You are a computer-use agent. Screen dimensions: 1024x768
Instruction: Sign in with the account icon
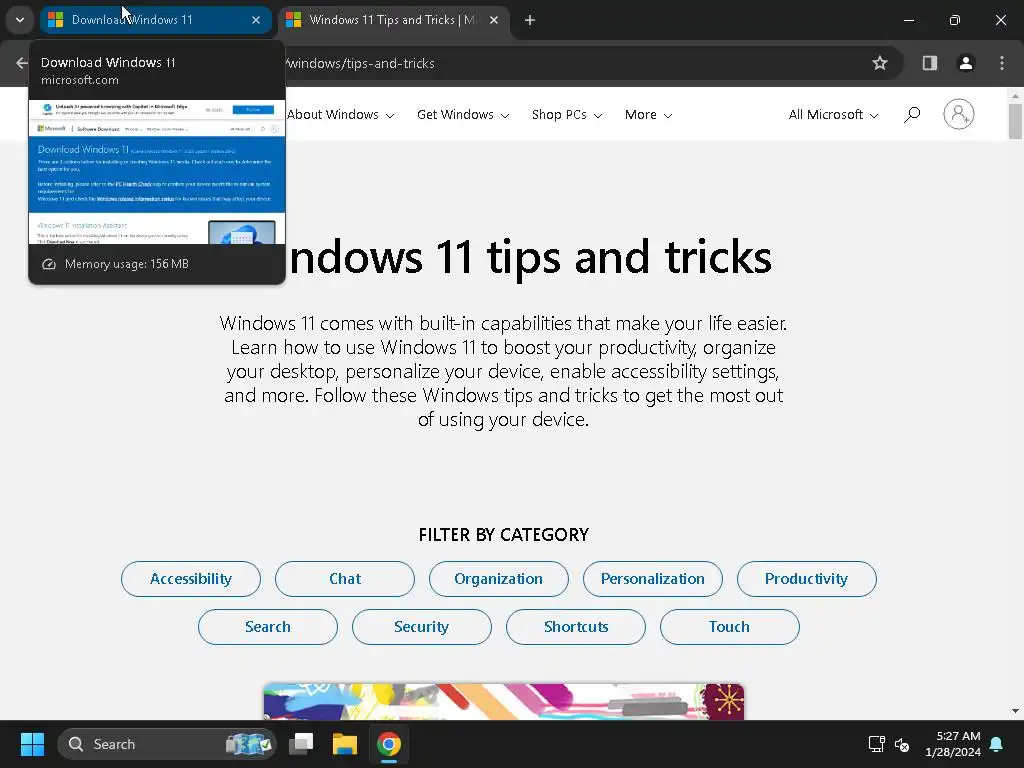(959, 114)
